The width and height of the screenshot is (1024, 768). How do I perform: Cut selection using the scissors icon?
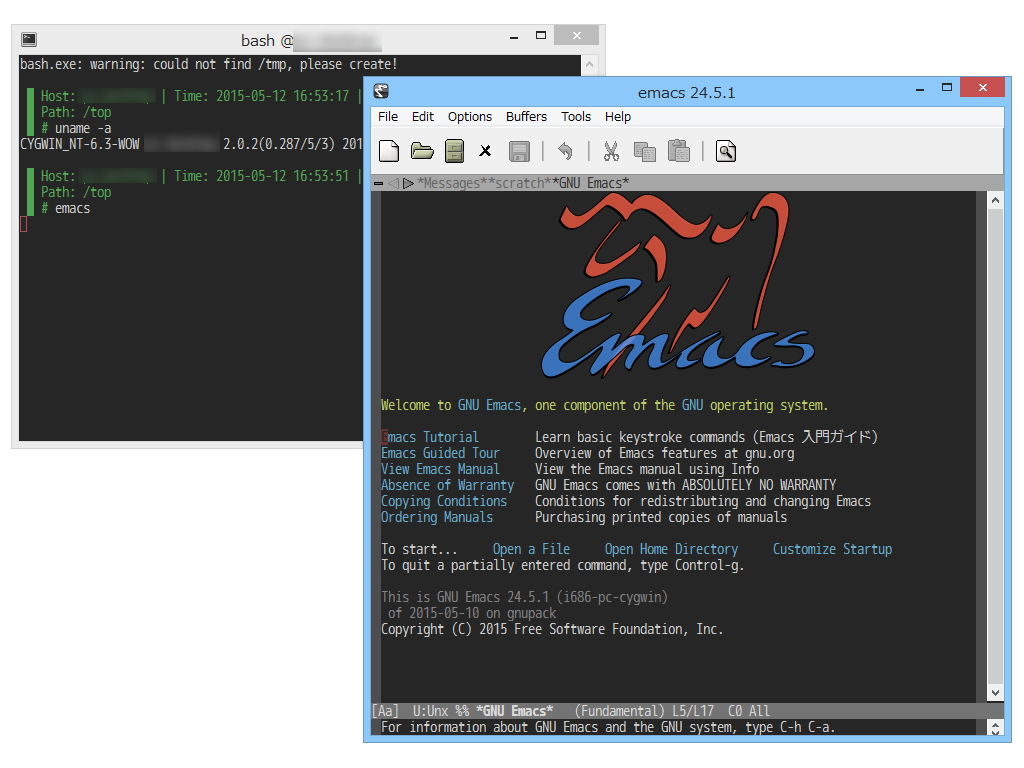pos(611,150)
